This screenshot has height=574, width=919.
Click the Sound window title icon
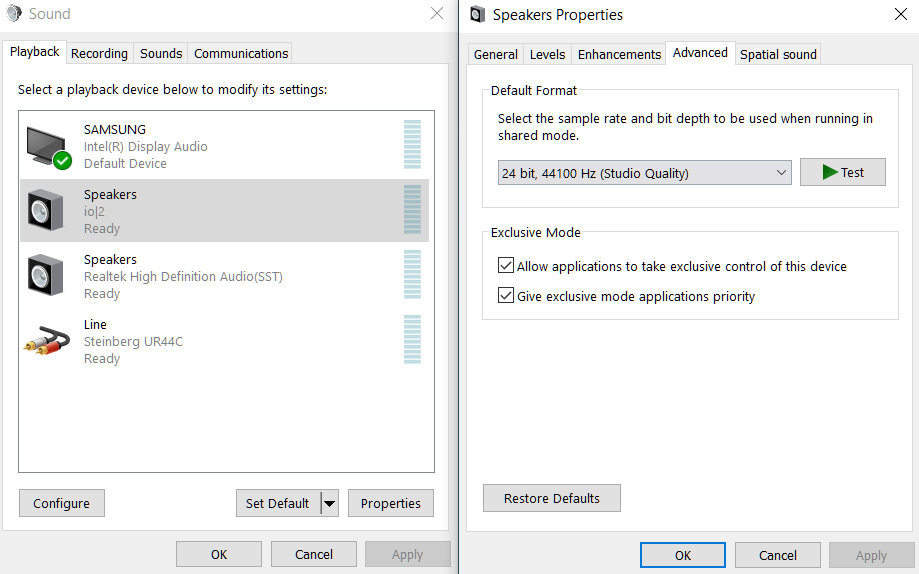(14, 14)
